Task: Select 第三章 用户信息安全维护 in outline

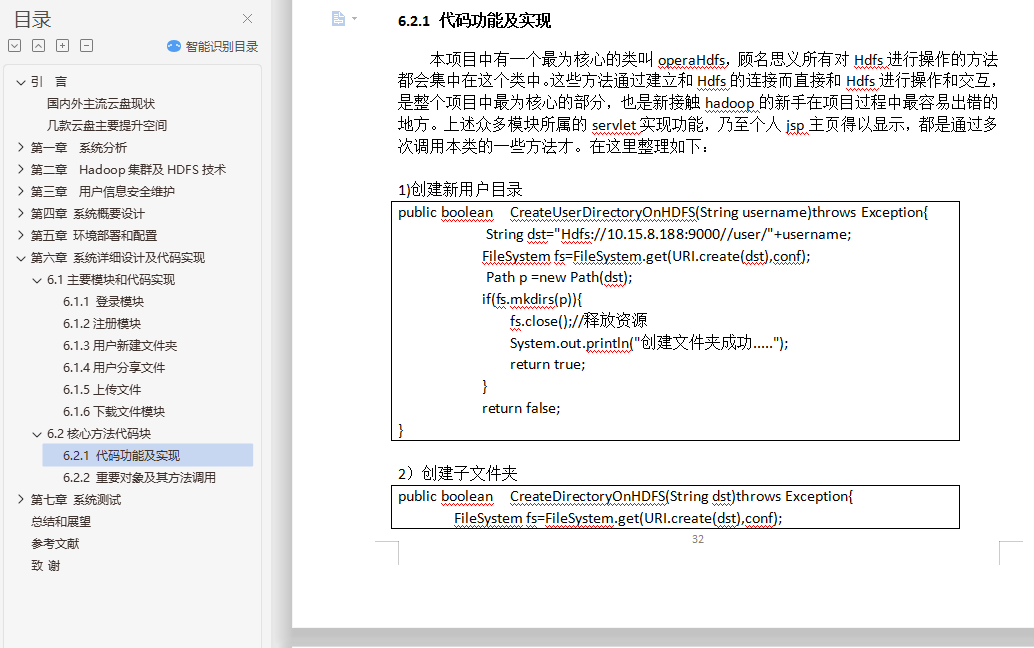Action: click(x=102, y=192)
